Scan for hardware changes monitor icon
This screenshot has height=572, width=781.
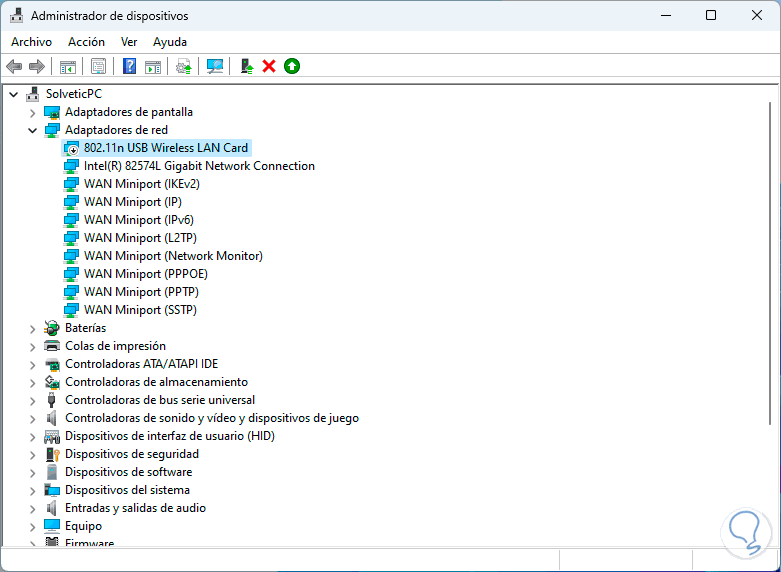click(215, 66)
